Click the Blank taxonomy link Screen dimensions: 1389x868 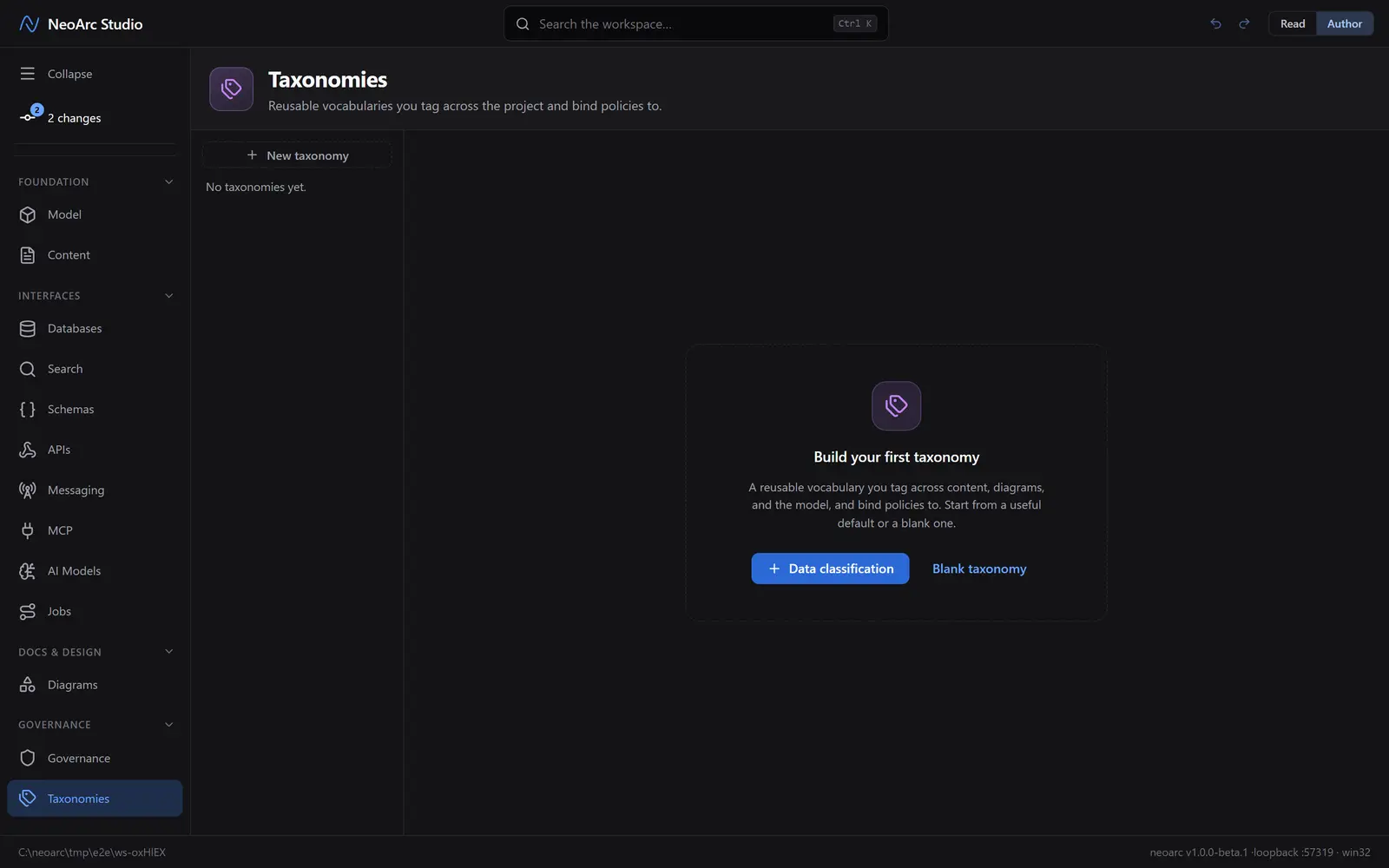pos(979,569)
